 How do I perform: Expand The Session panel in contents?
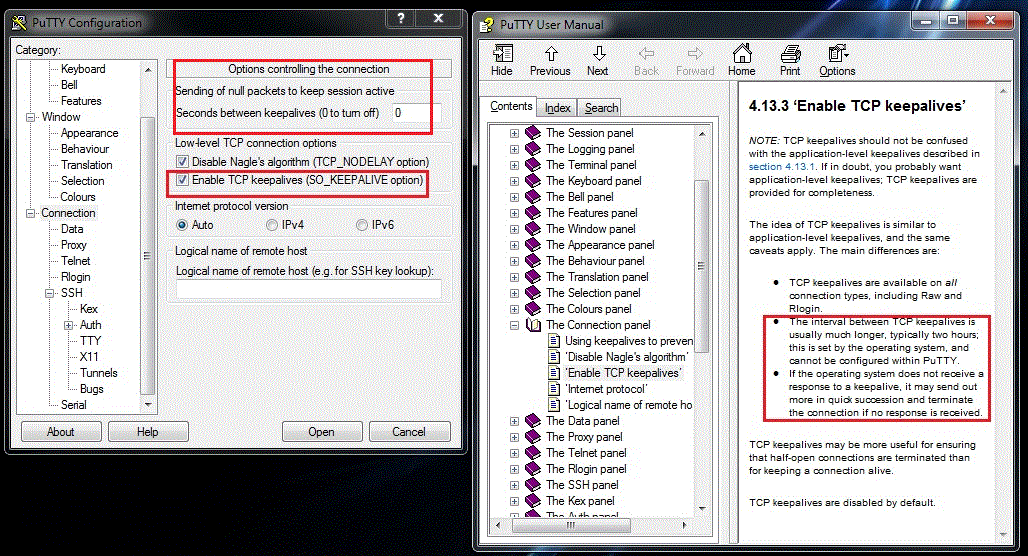pyautogui.click(x=514, y=133)
